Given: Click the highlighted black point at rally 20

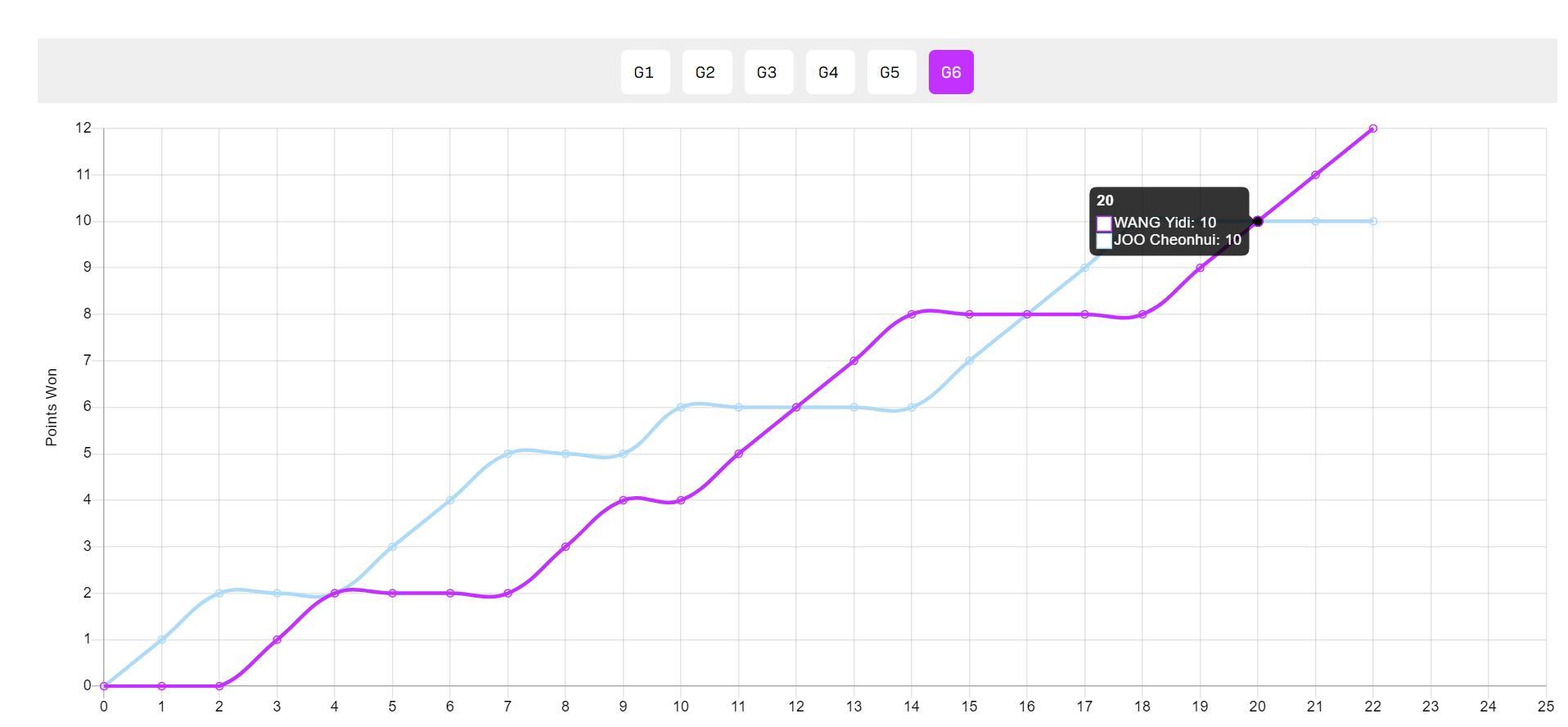Looking at the screenshot, I should 1258,221.
